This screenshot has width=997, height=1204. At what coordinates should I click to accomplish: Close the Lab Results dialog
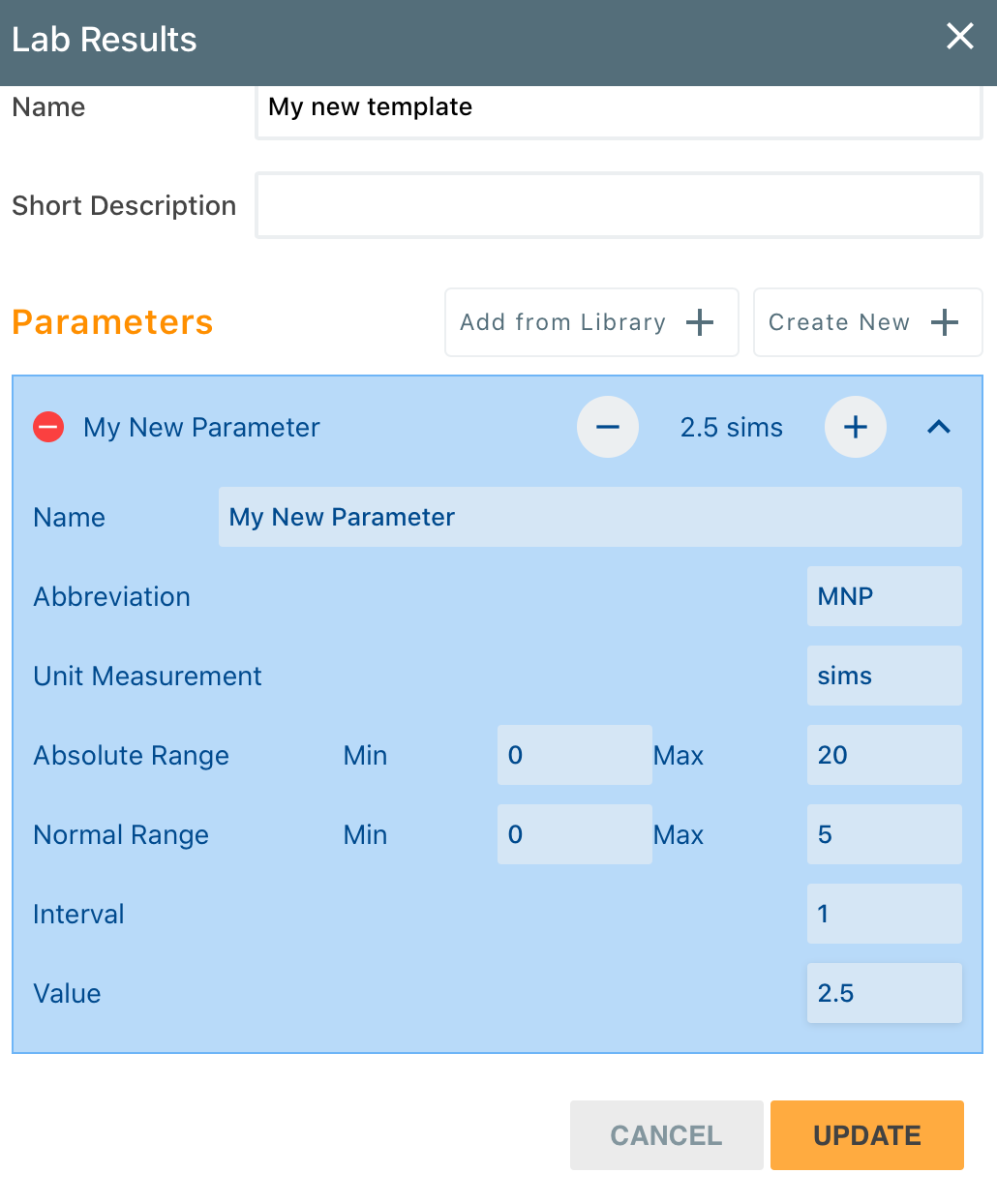pyautogui.click(x=959, y=37)
